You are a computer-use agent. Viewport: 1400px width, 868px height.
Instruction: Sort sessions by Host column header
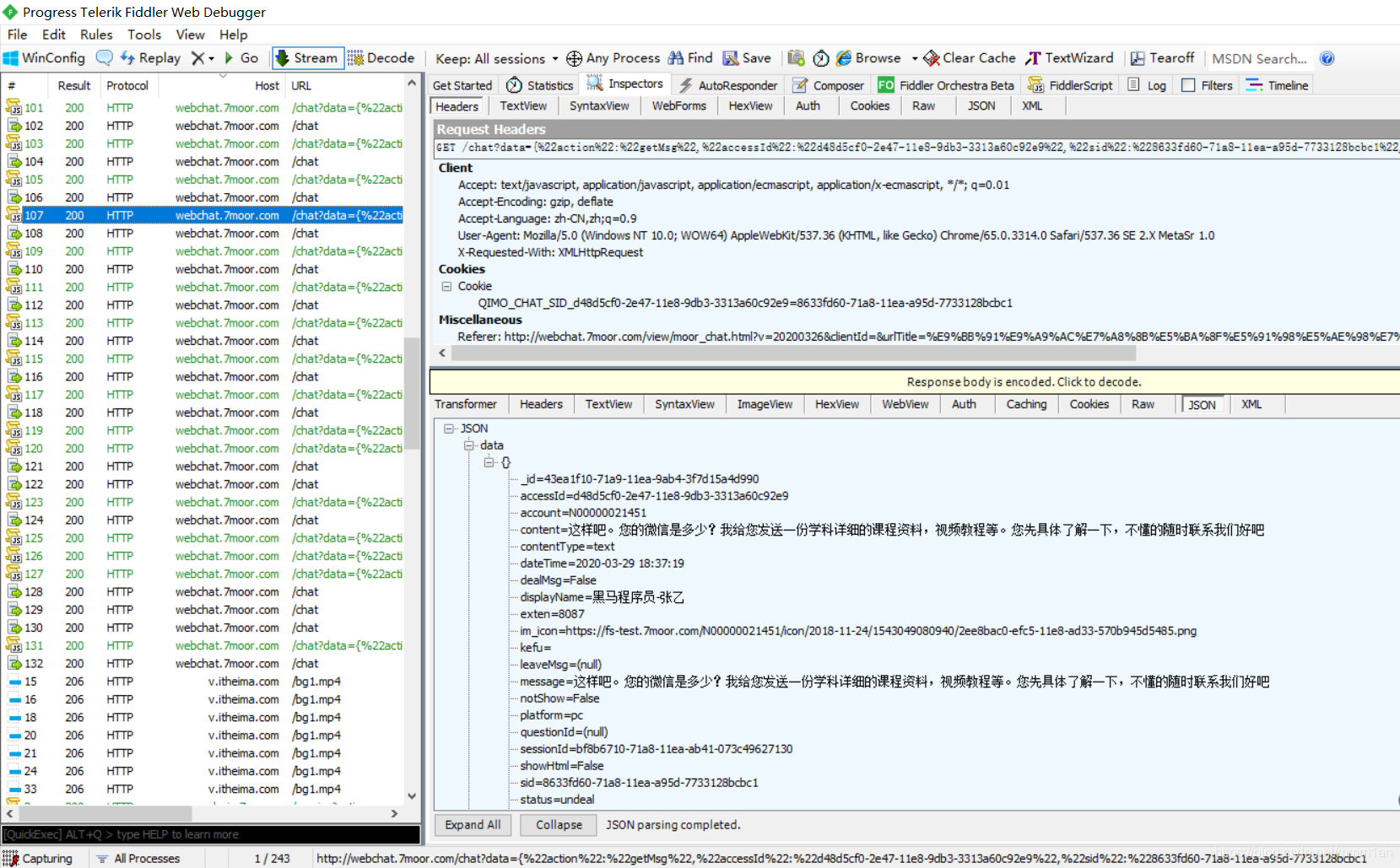pyautogui.click(x=222, y=86)
